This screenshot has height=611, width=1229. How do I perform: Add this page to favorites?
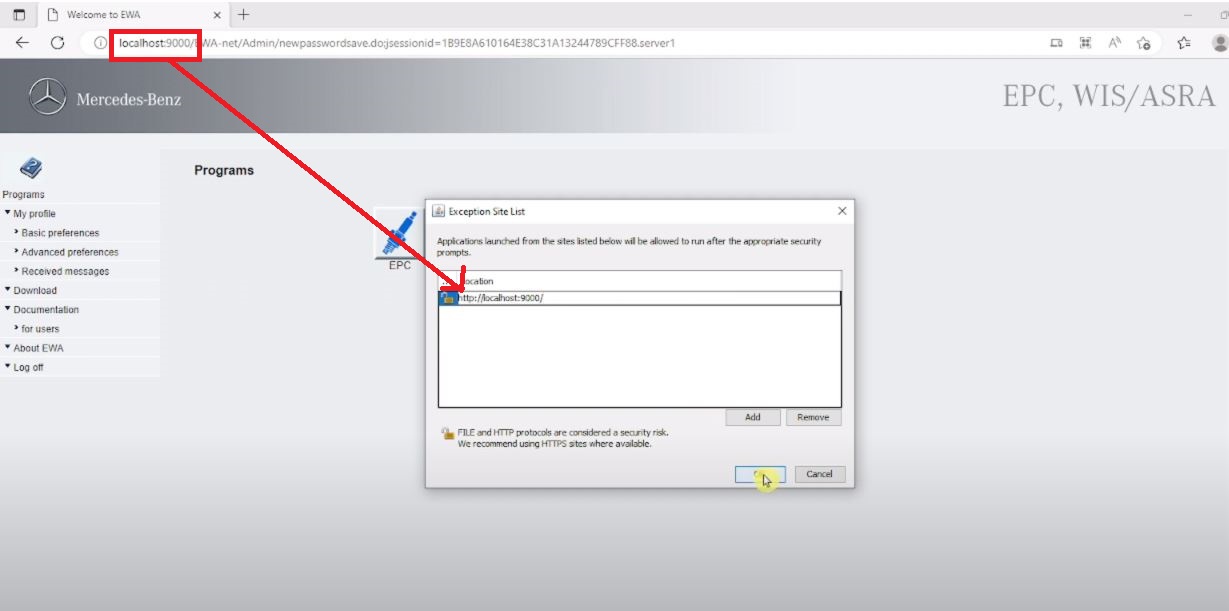[x=1144, y=43]
